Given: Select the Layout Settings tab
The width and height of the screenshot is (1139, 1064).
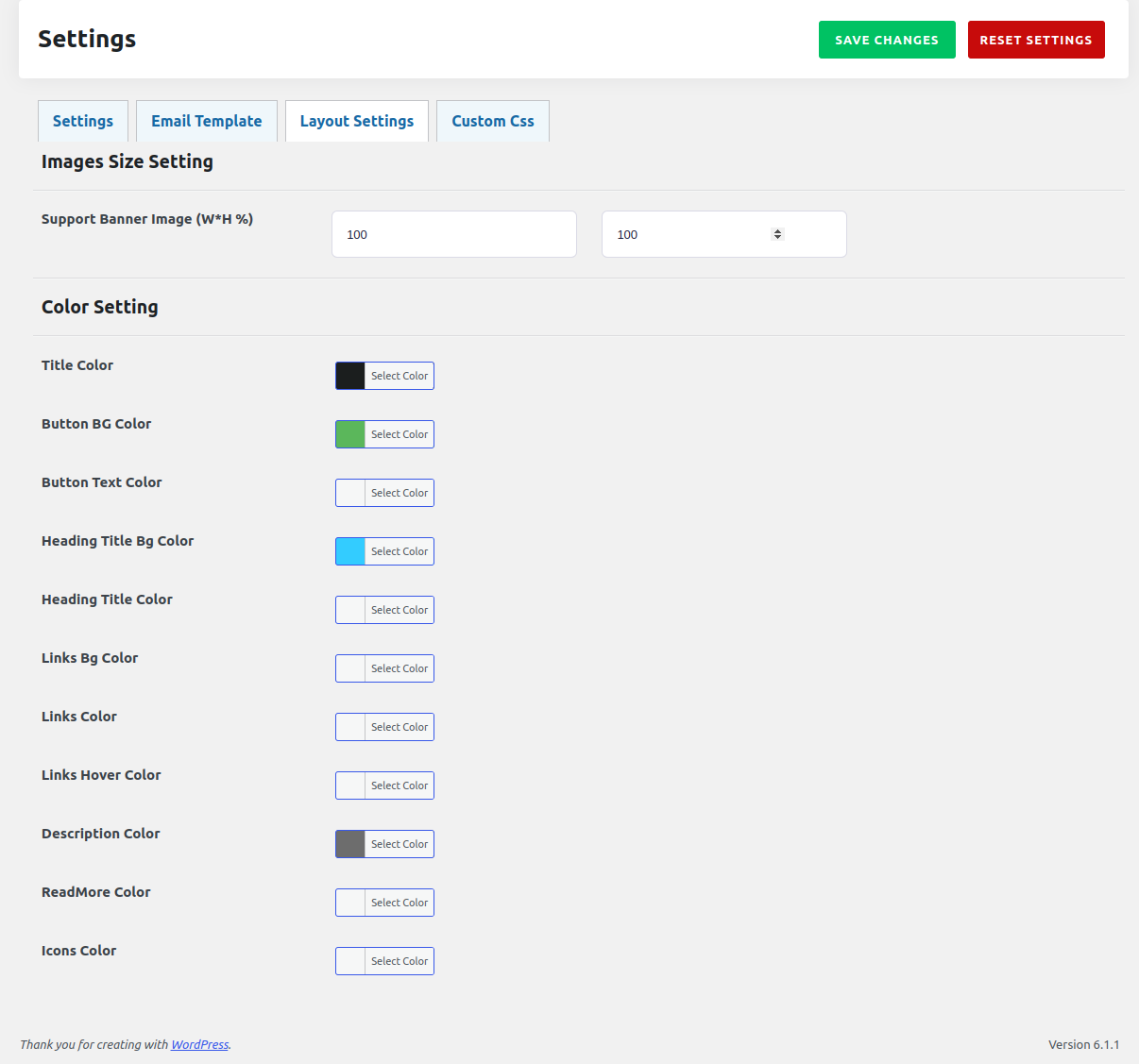Looking at the screenshot, I should coord(357,121).
